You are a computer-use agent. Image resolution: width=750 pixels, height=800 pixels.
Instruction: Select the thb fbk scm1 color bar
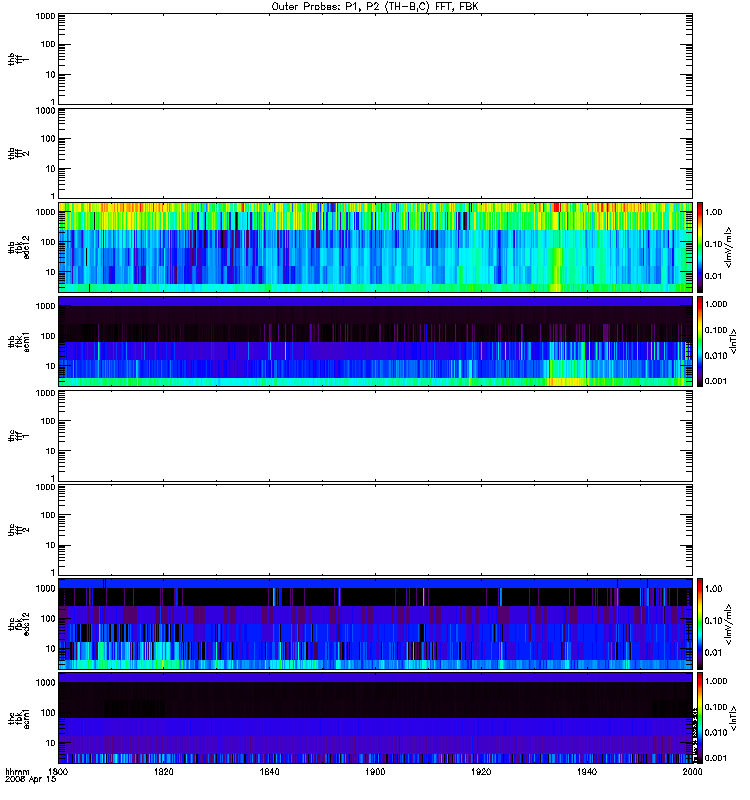coord(700,341)
